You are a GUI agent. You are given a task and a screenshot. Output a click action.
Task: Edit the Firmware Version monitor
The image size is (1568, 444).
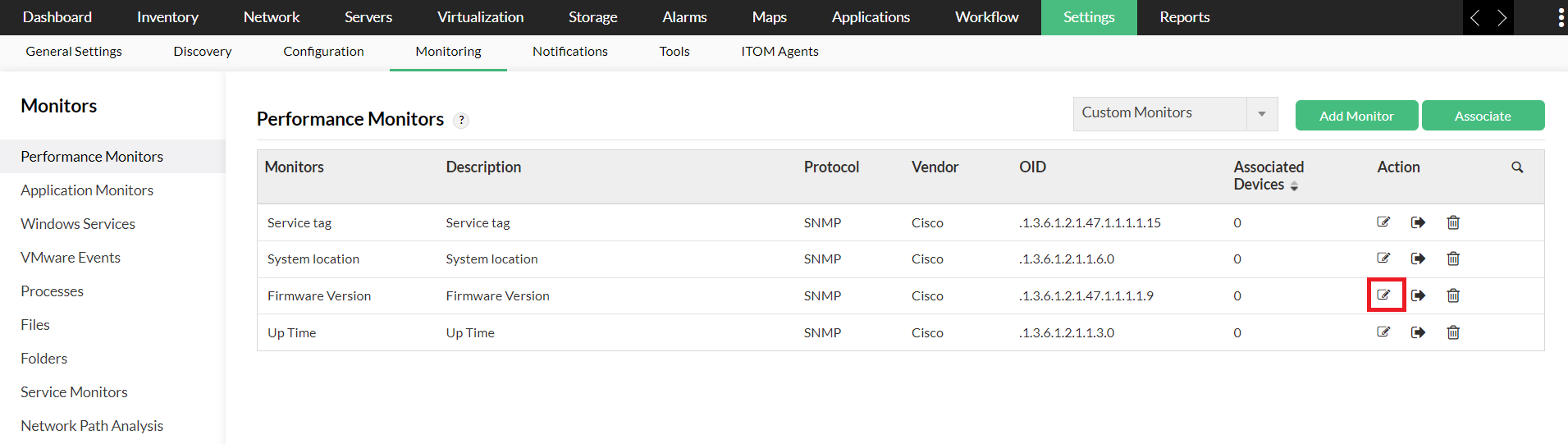point(1384,295)
